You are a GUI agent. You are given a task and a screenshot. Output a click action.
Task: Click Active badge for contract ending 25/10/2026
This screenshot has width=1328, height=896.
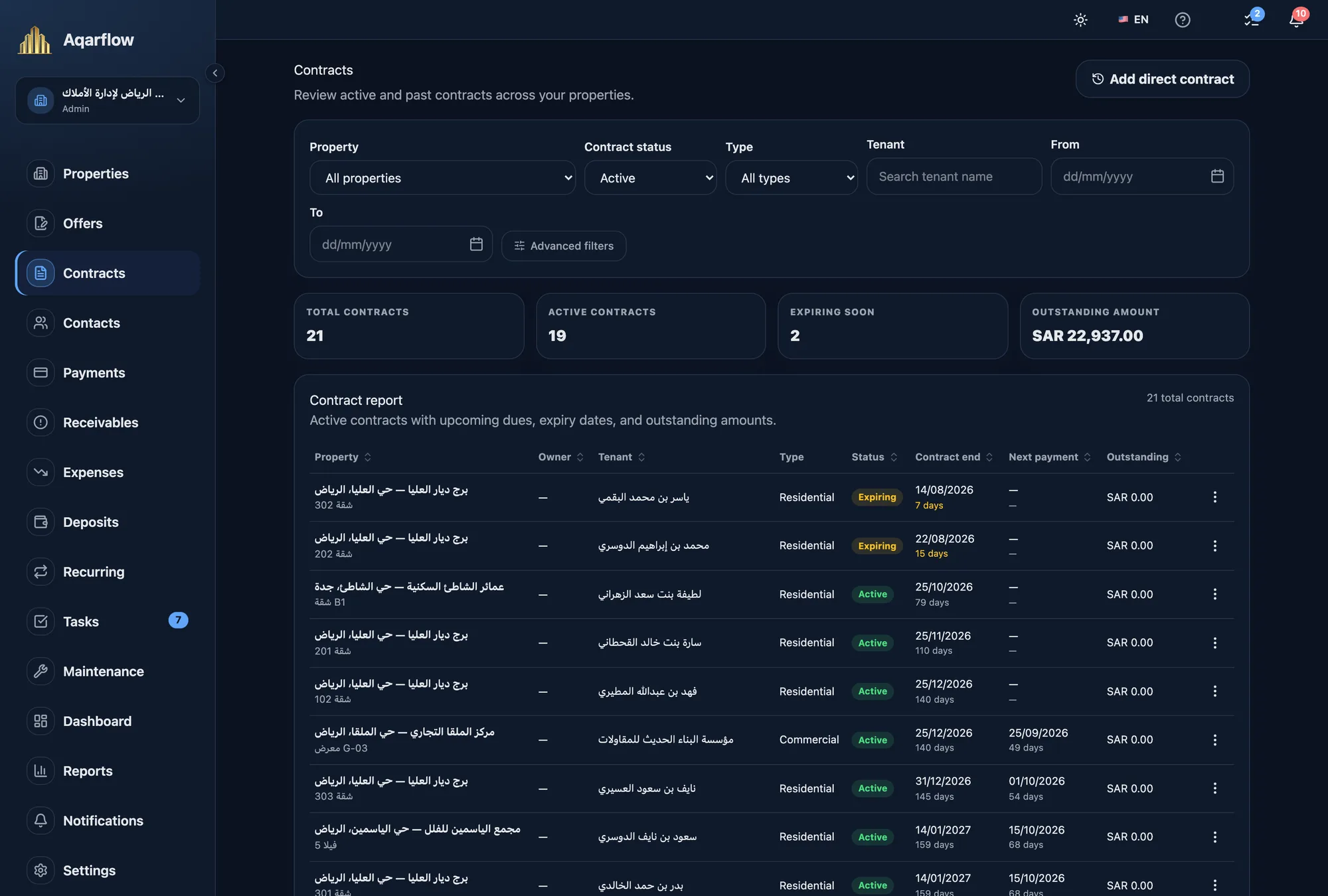tap(872, 595)
